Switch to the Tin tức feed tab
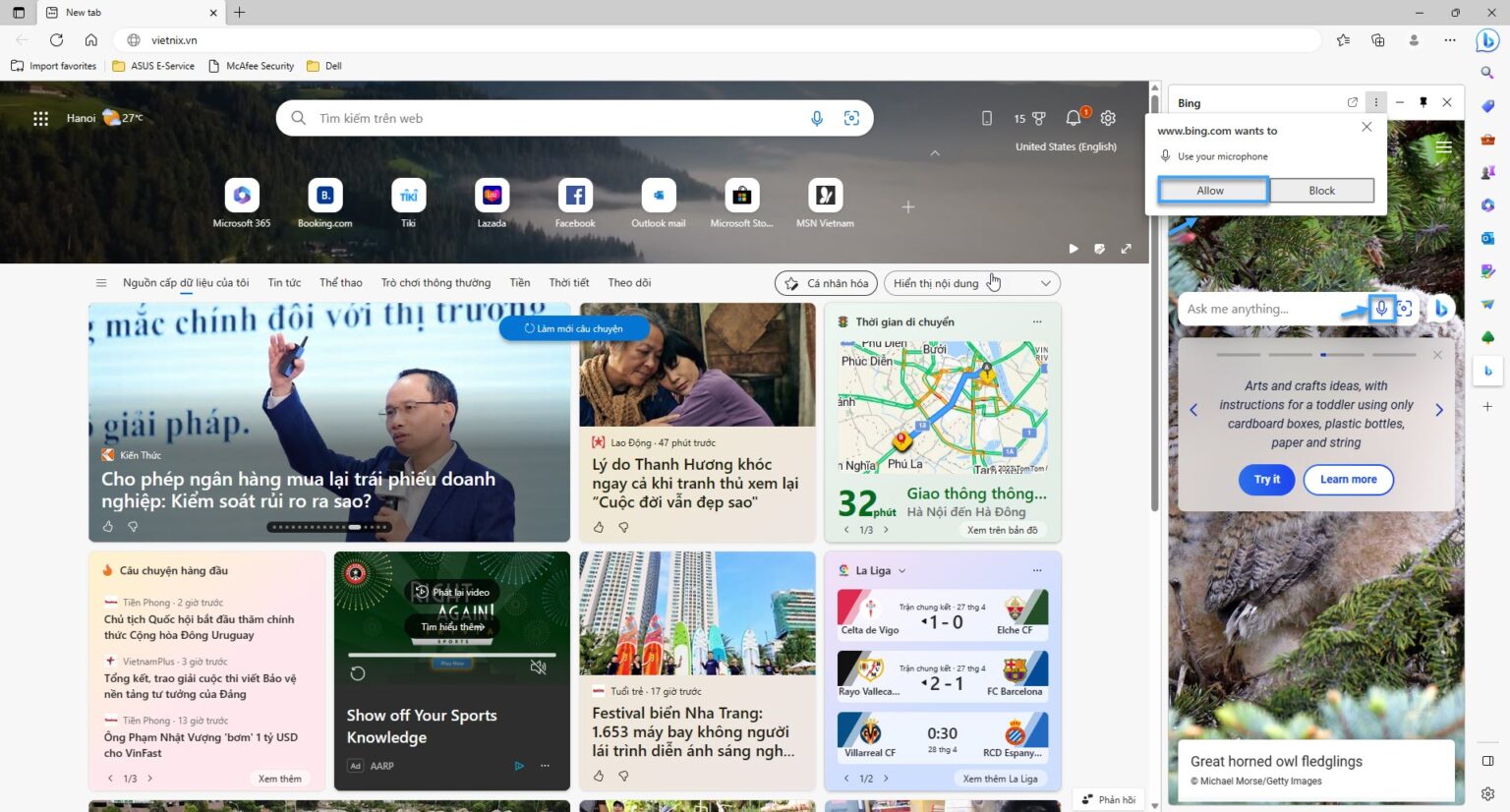The height and width of the screenshot is (812, 1510). [x=283, y=282]
